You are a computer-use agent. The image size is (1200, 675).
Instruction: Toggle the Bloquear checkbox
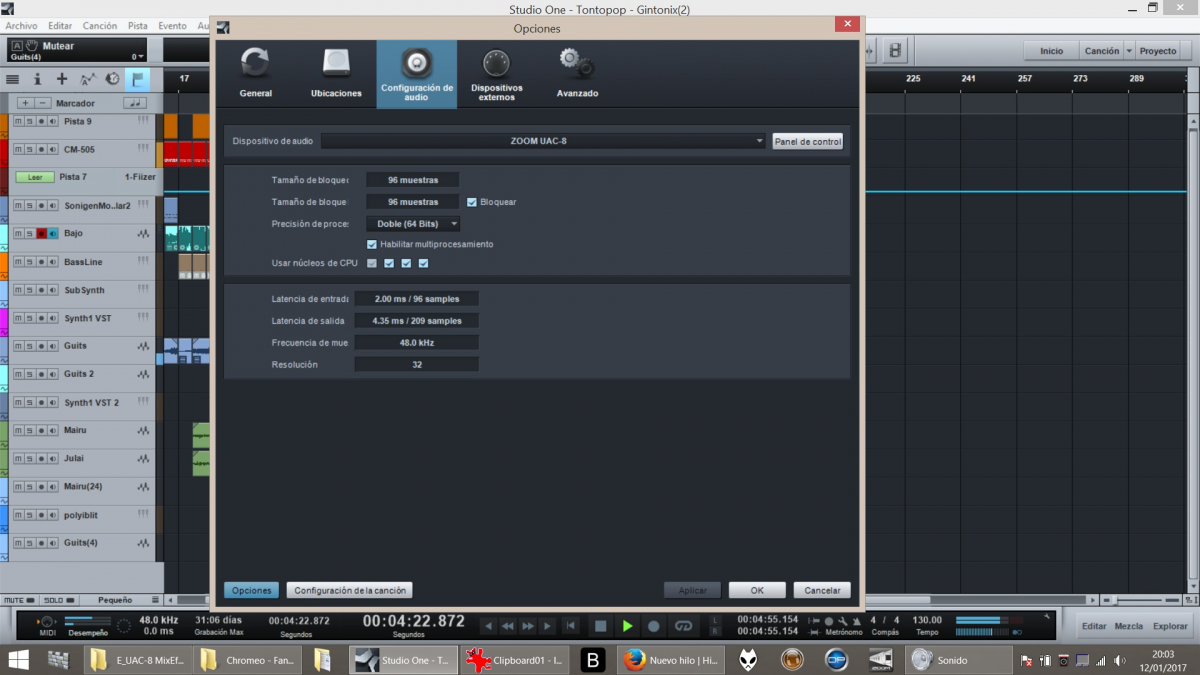click(x=472, y=202)
